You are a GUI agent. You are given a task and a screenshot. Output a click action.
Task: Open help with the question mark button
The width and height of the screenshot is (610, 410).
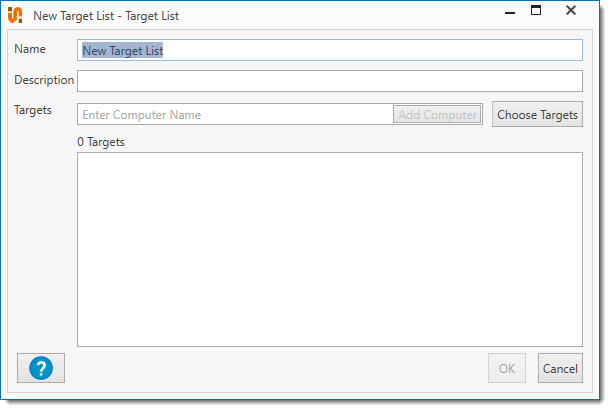pyautogui.click(x=41, y=368)
